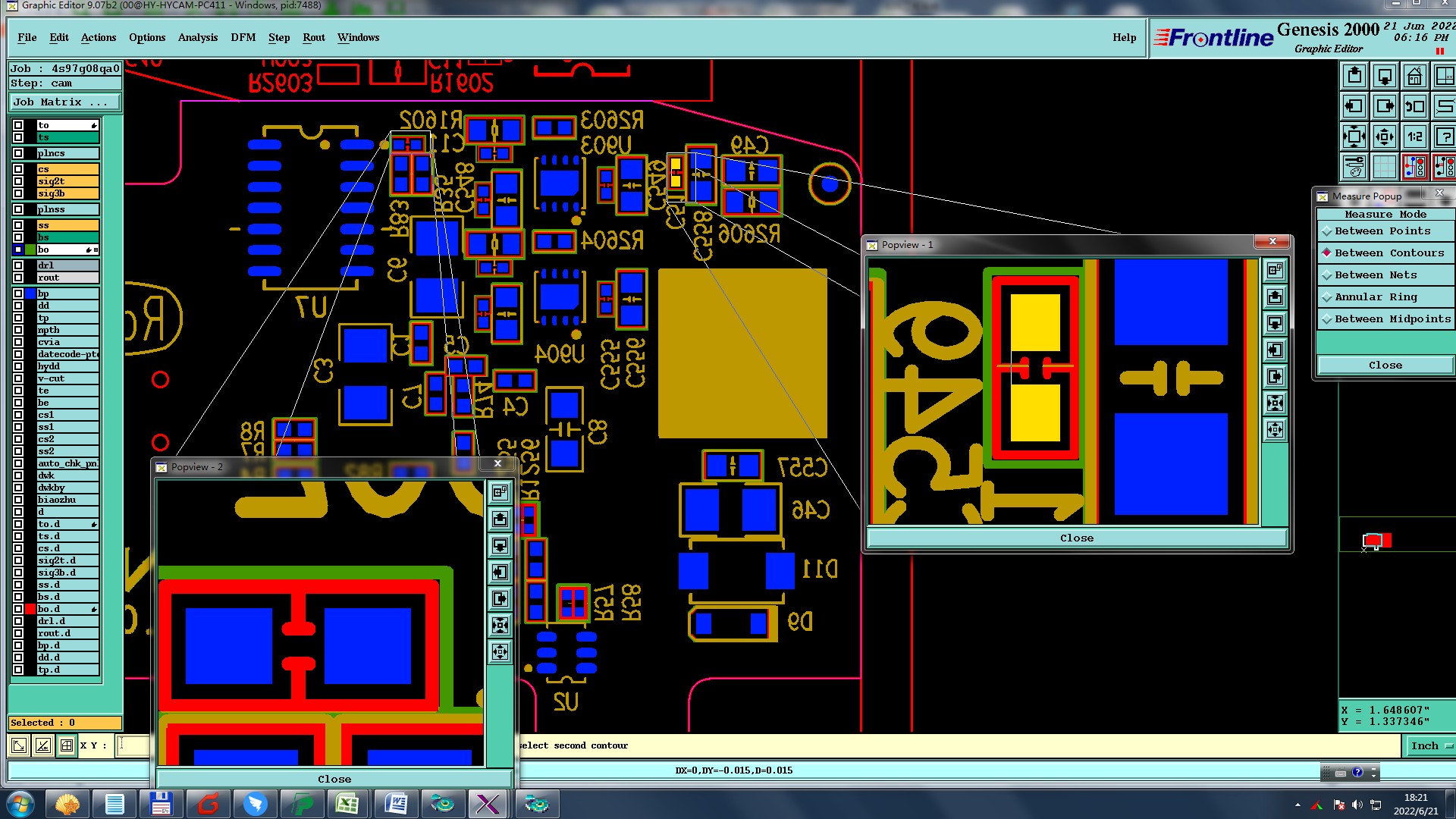The height and width of the screenshot is (819, 1456).
Task: Select Between Points measure mode
Action: click(1382, 231)
